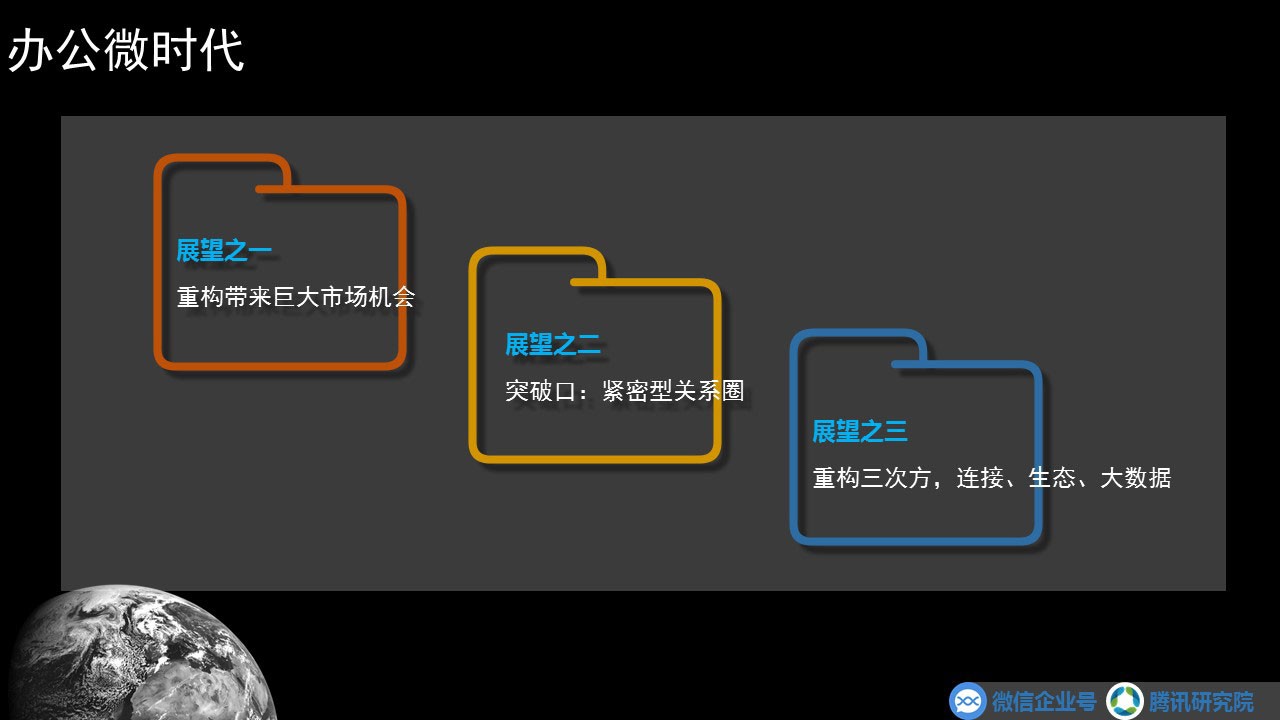The image size is (1280, 720).
Task: Click the 微信企业号 round logo icon
Action: tap(968, 701)
